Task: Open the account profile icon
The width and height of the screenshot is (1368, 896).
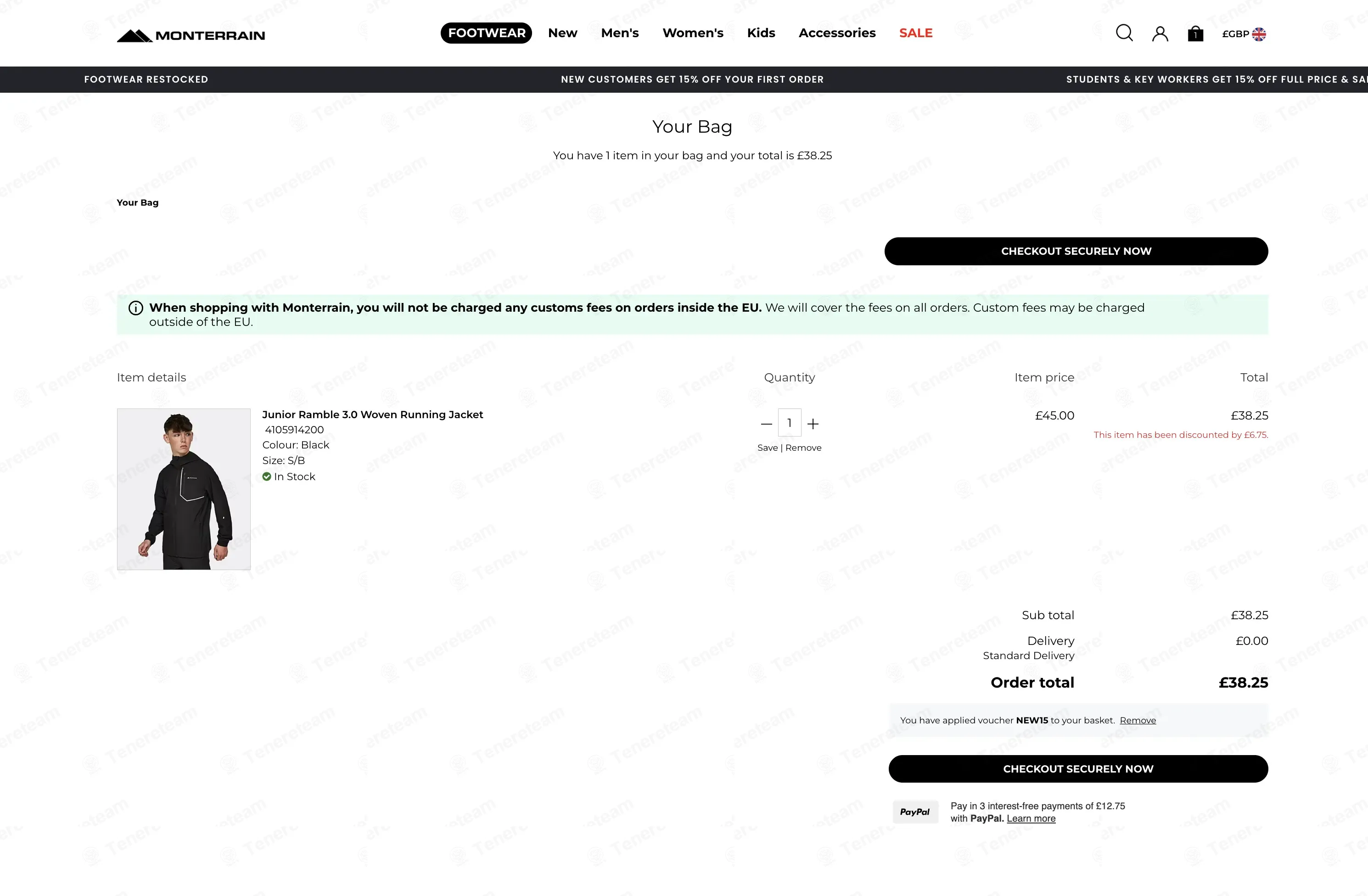Action: click(1160, 34)
